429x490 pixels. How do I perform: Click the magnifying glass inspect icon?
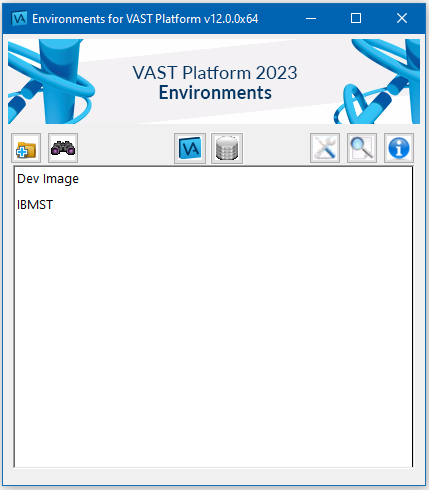coord(362,148)
